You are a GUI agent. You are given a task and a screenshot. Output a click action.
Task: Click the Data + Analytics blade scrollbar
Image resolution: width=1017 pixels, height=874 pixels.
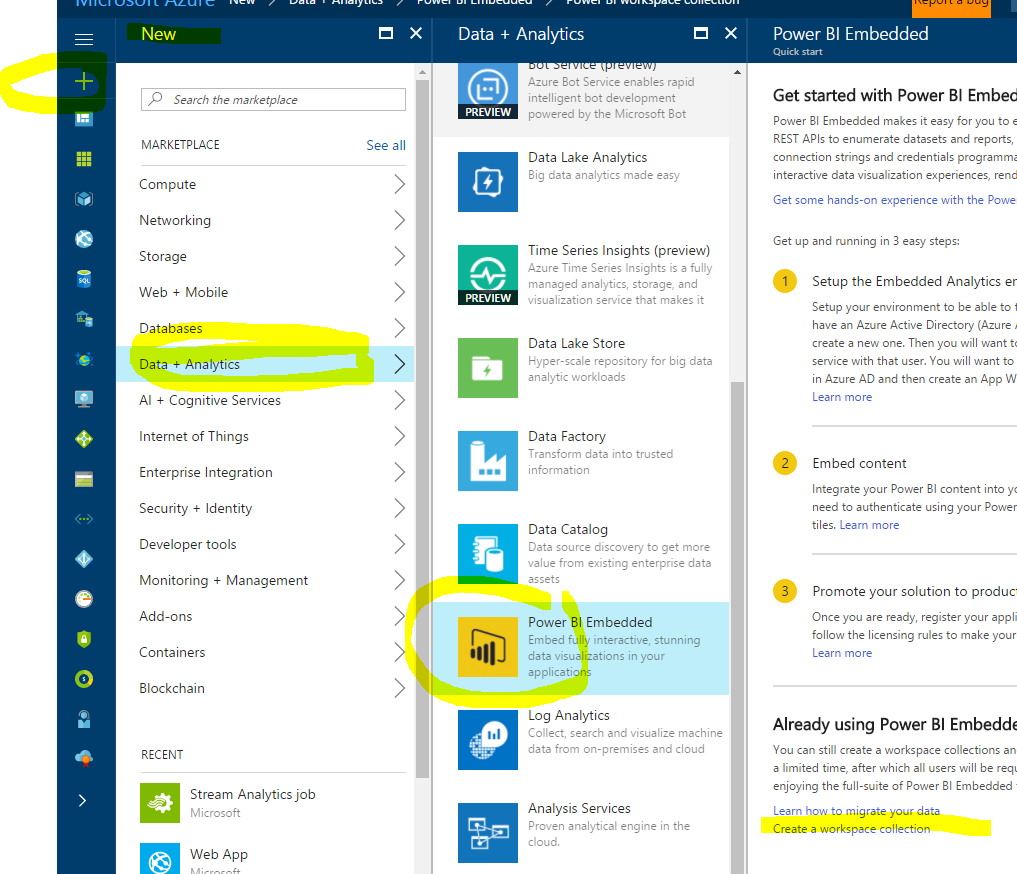tap(737, 628)
